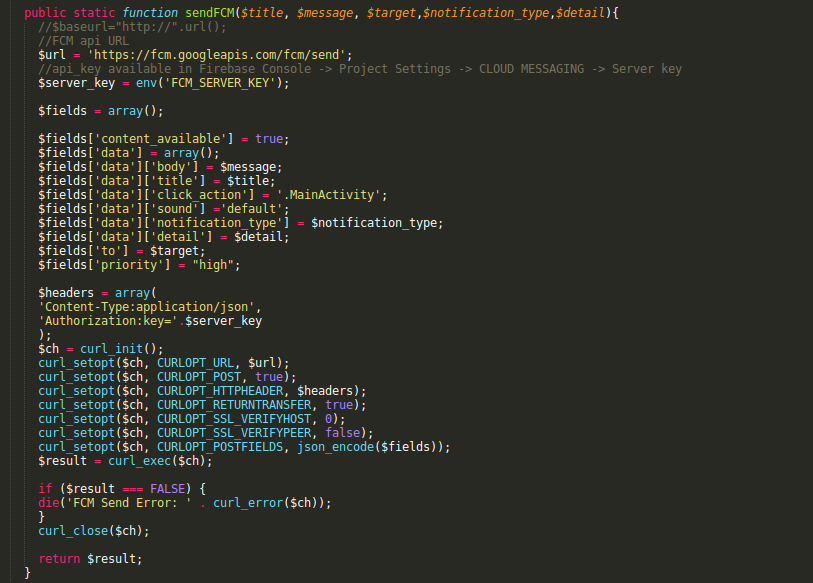Click the curl_close($ch); line
Viewport: 813px width, 583px height.
coord(94,531)
